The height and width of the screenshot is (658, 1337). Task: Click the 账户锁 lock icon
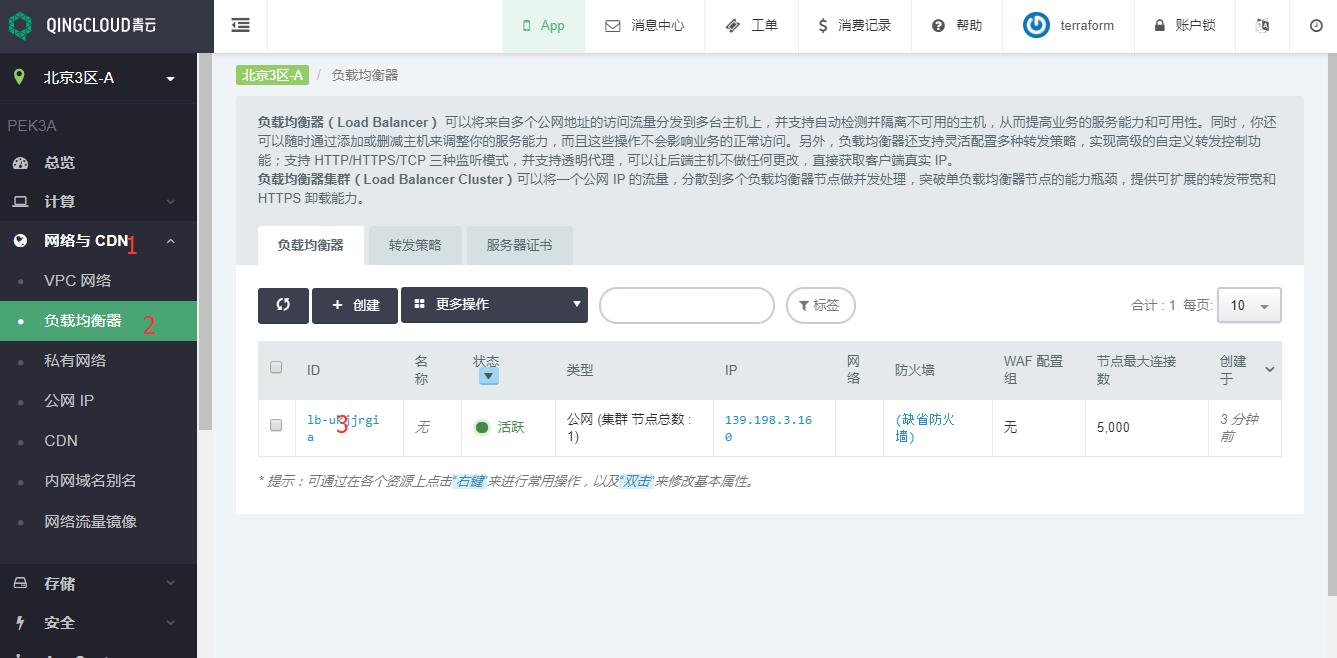click(1160, 26)
